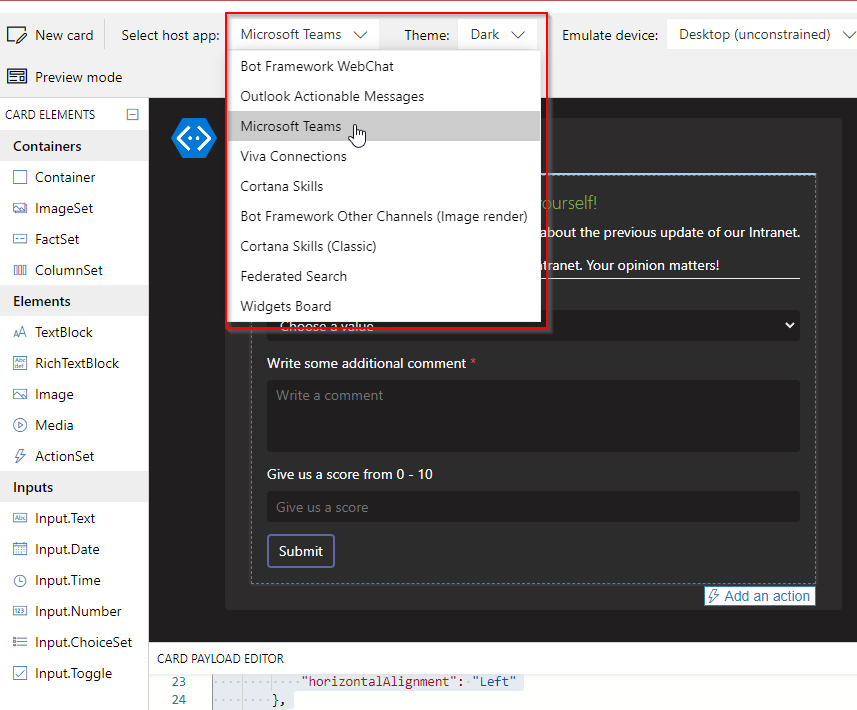Select the Input.Number element icon
The width and height of the screenshot is (857, 710).
pyautogui.click(x=20, y=611)
